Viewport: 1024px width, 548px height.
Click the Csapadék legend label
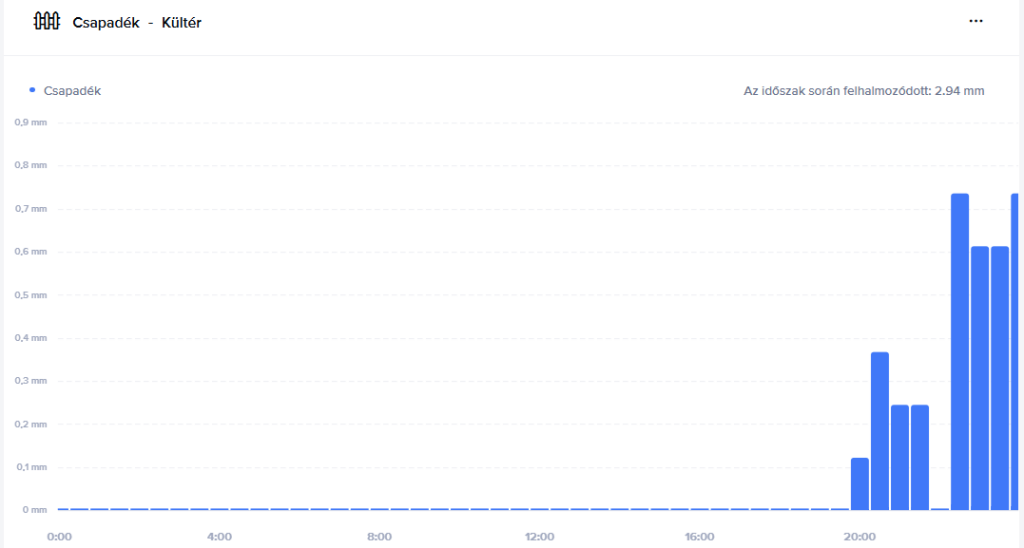[72, 91]
